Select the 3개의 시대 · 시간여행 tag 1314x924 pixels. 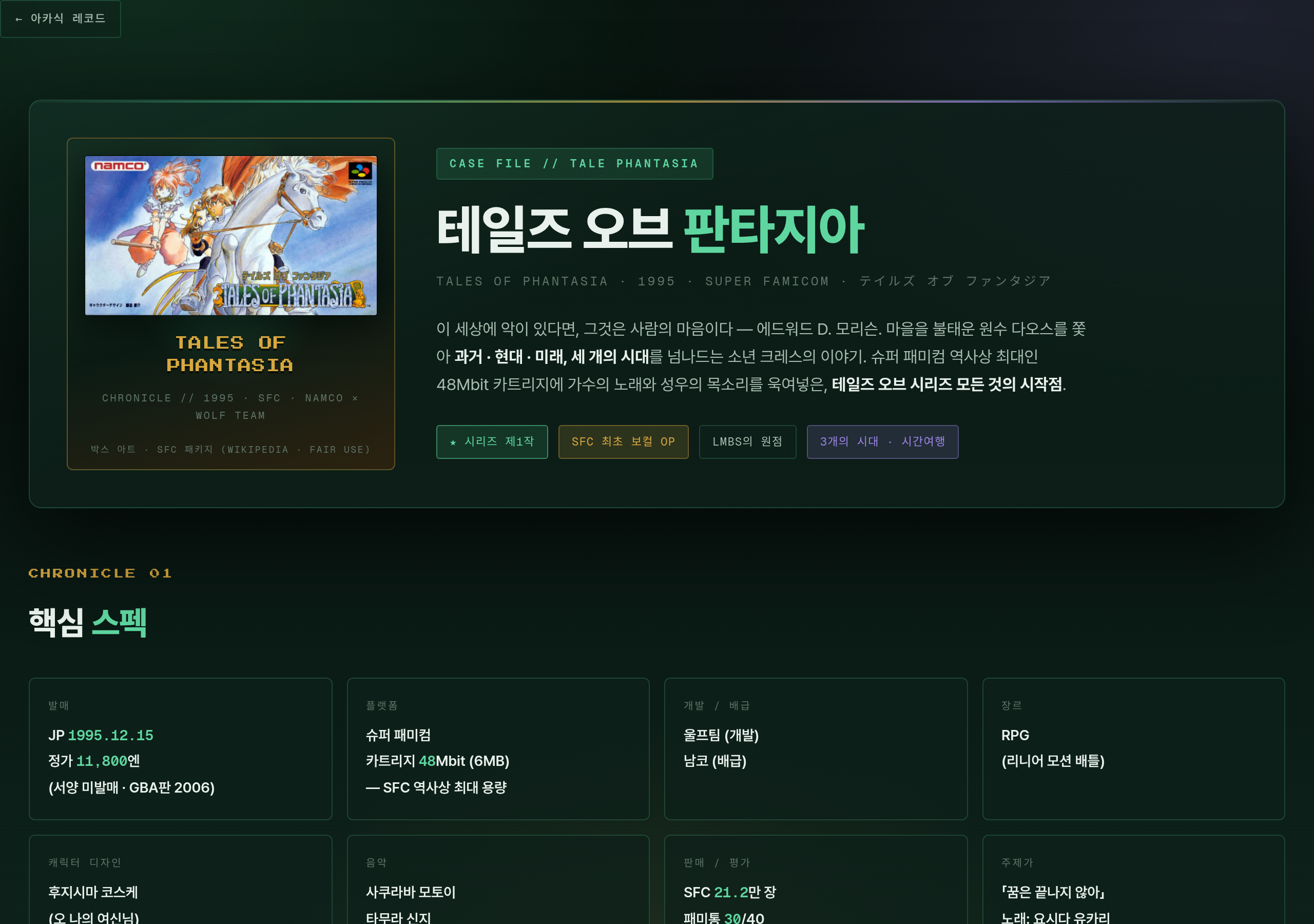(x=882, y=441)
